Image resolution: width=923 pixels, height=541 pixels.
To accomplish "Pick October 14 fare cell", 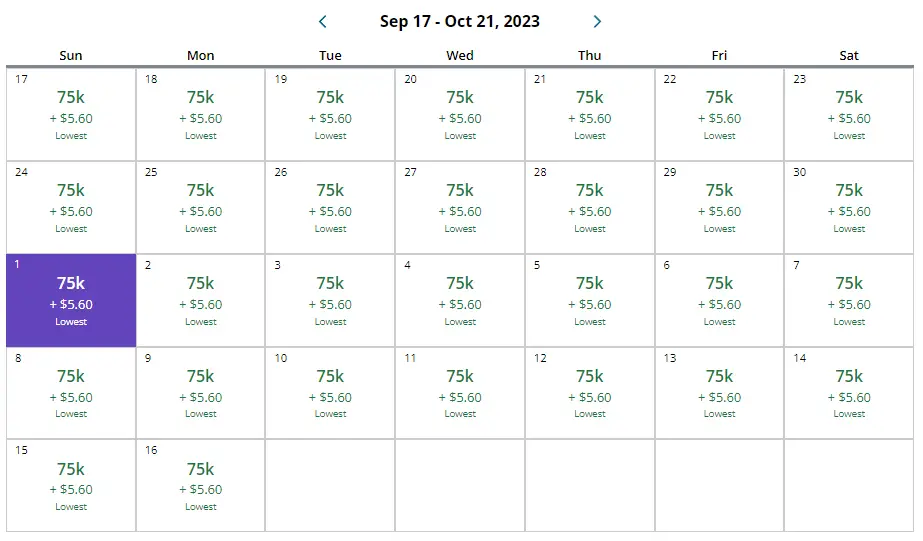I will click(849, 394).
